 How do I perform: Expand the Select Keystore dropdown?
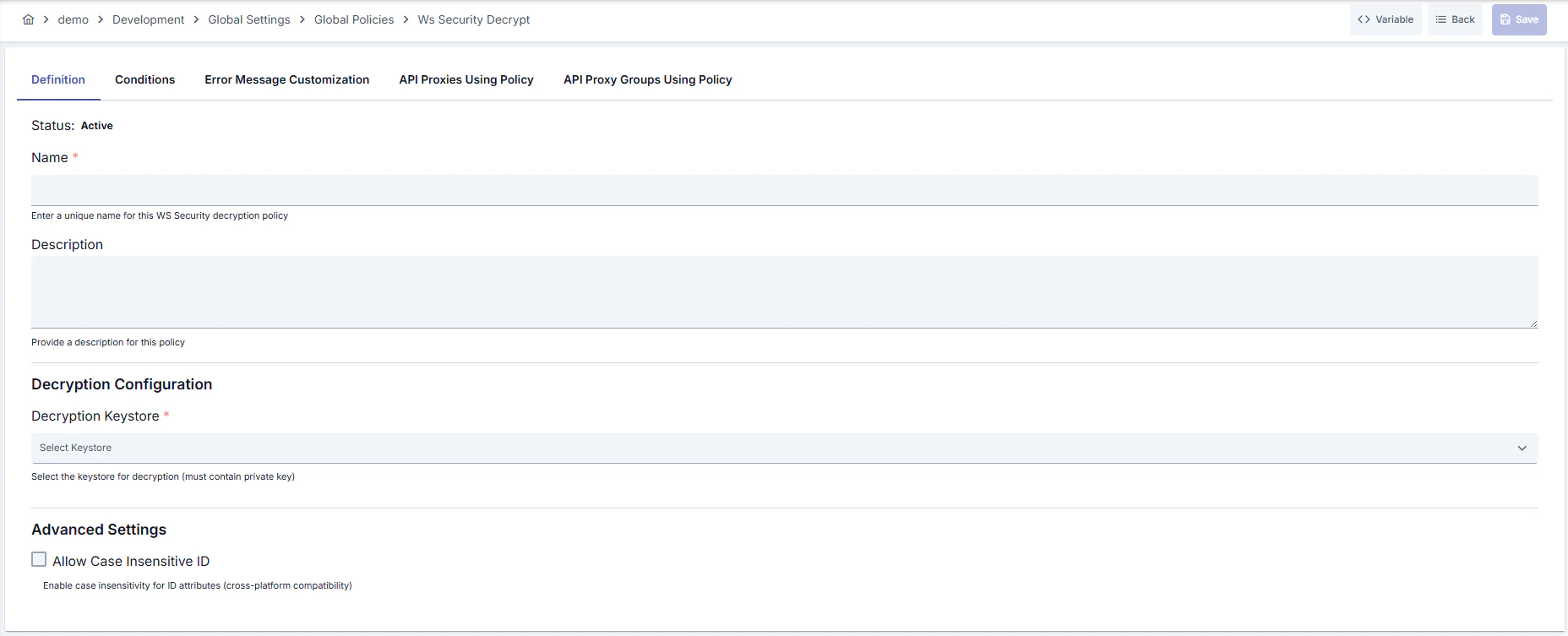coord(784,448)
